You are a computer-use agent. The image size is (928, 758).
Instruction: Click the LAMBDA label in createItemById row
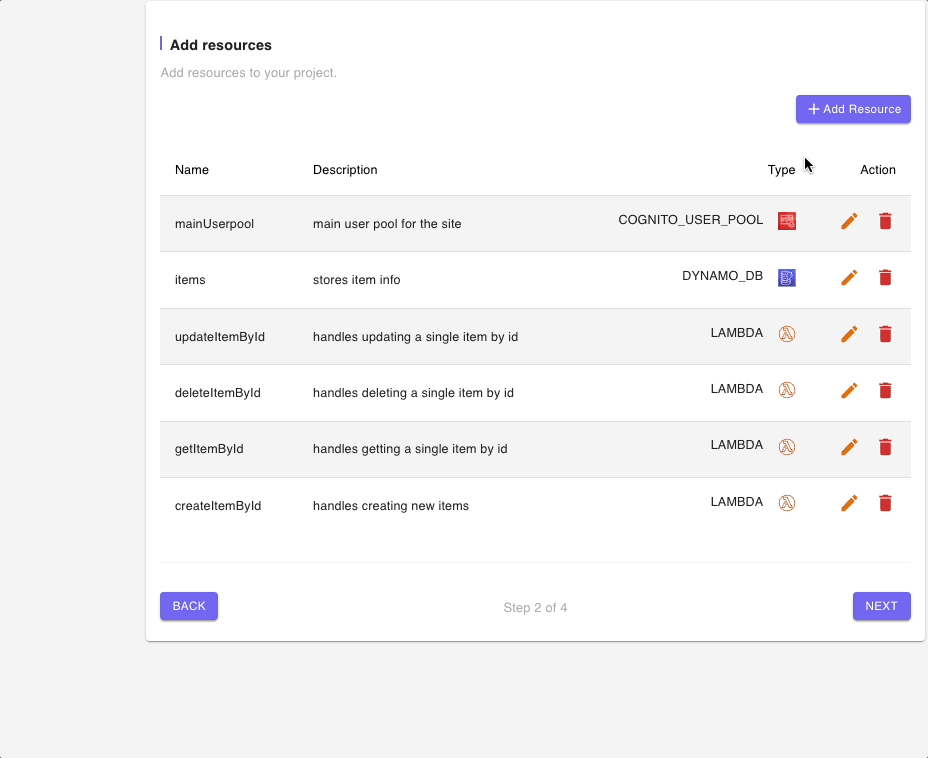pyautogui.click(x=737, y=502)
